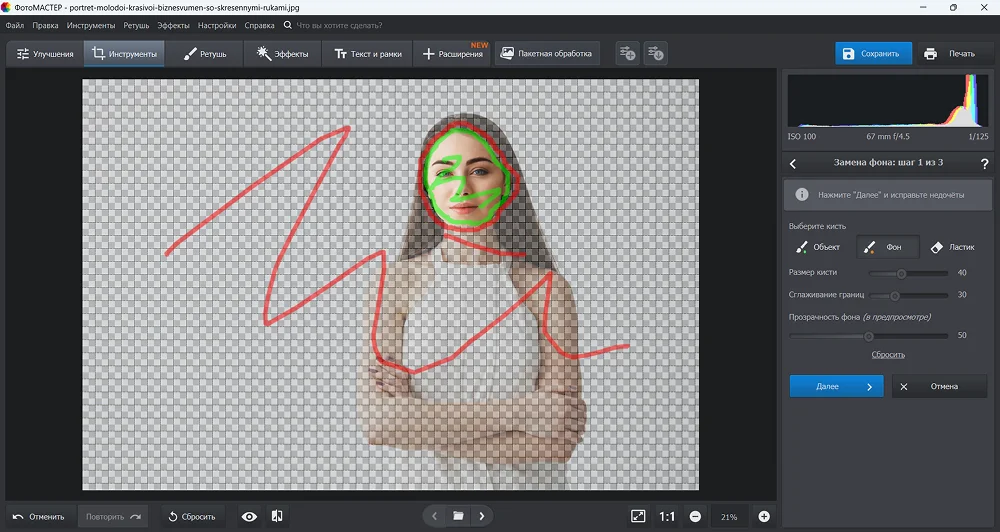Click the help question mark icon
Screen dimensions: 1000x532
(984, 163)
